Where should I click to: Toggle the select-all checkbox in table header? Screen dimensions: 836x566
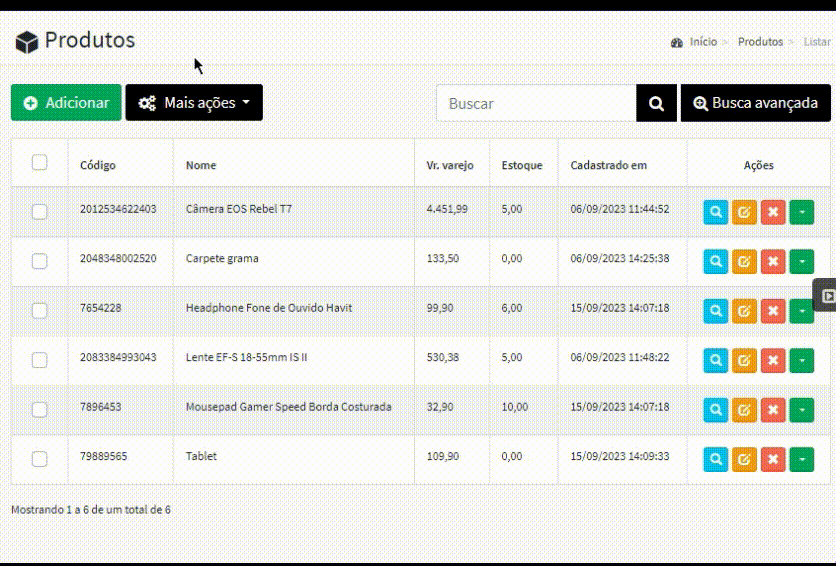(x=39, y=162)
